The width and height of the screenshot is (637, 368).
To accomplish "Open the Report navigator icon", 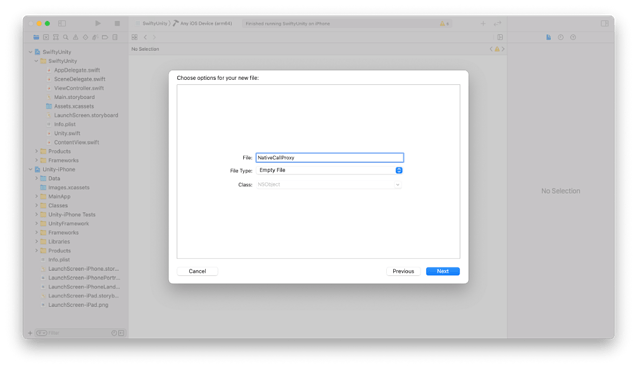I will click(115, 37).
